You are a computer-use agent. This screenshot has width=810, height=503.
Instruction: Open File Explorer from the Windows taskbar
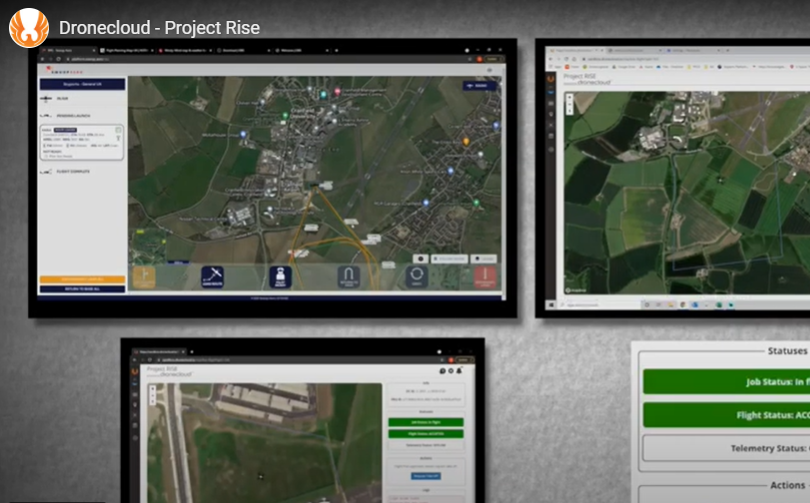click(x=671, y=305)
